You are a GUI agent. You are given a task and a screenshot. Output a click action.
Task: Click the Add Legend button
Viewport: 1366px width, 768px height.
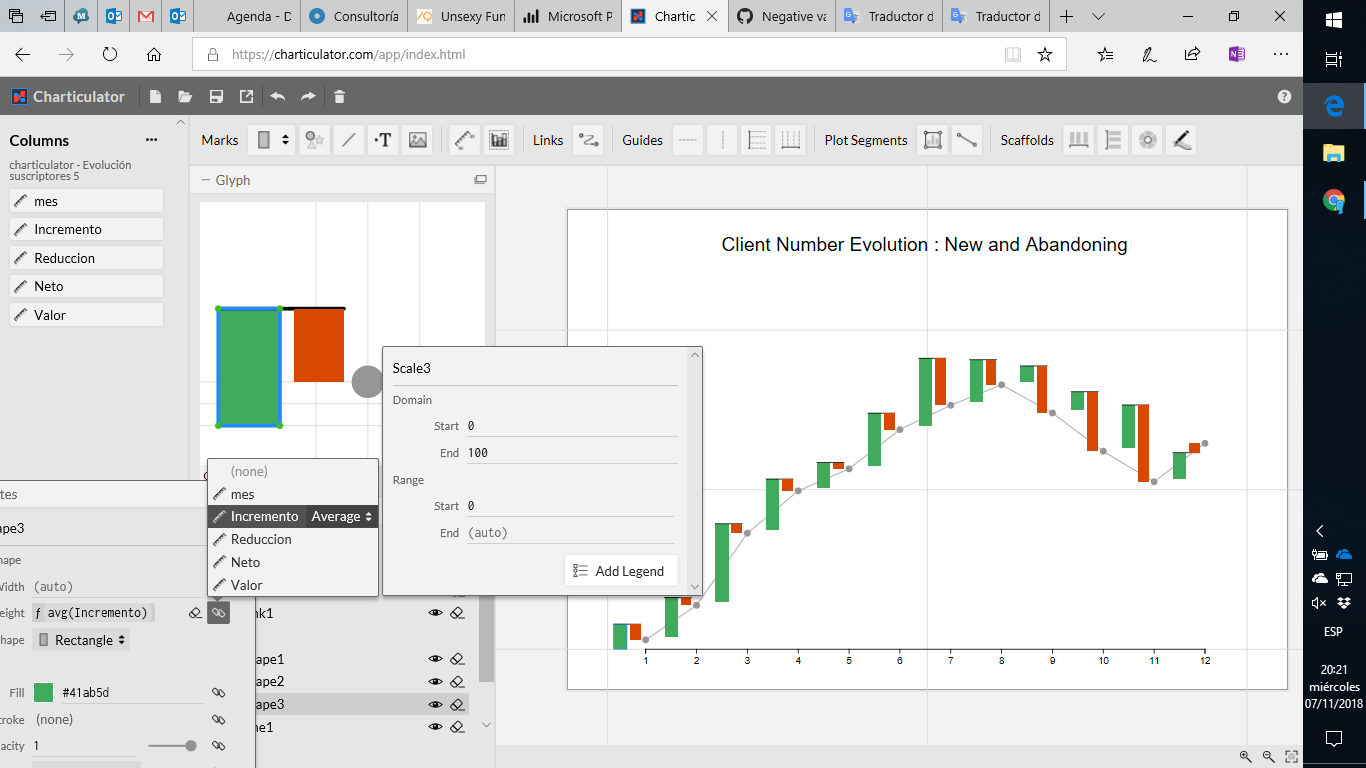pos(621,571)
